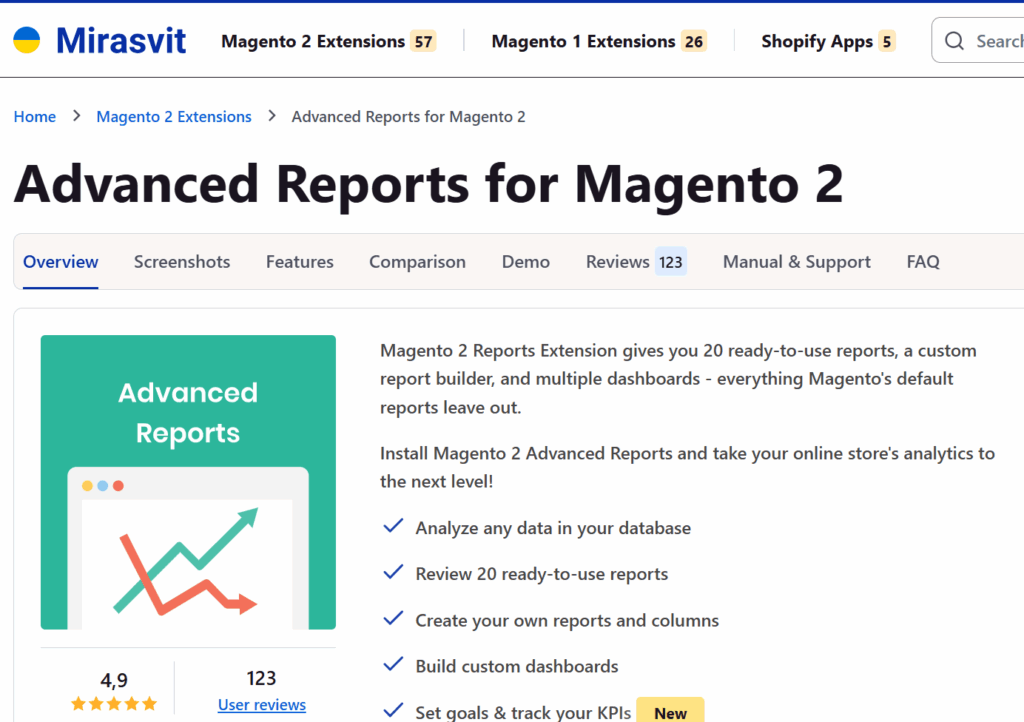Switch to the Screenshots tab
Screen dimensions: 1024x722
click(x=182, y=262)
